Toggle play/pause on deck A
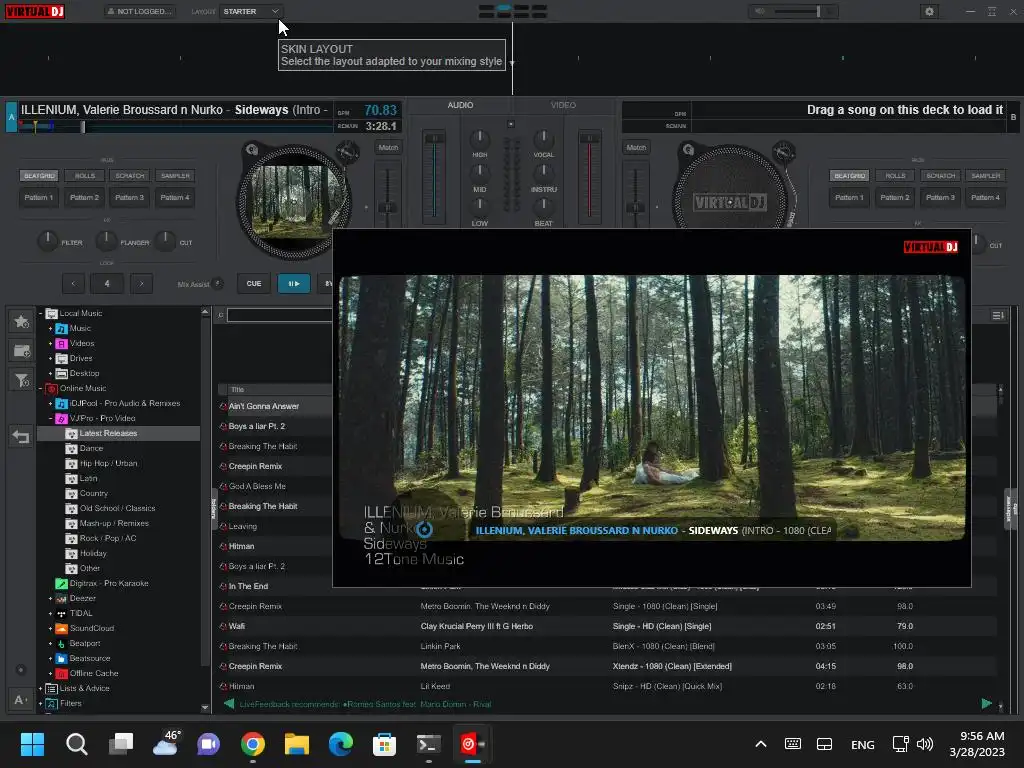The height and width of the screenshot is (768, 1024). coord(294,284)
